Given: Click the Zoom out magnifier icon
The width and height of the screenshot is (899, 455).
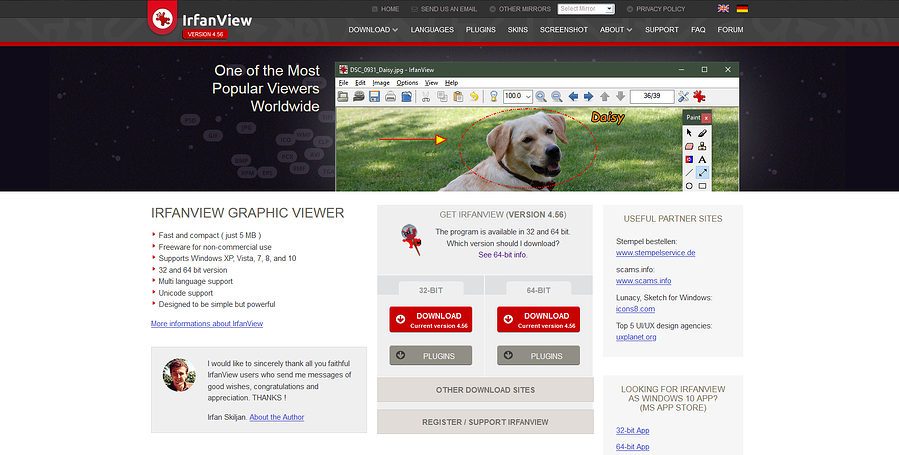Looking at the screenshot, I should click(557, 97).
